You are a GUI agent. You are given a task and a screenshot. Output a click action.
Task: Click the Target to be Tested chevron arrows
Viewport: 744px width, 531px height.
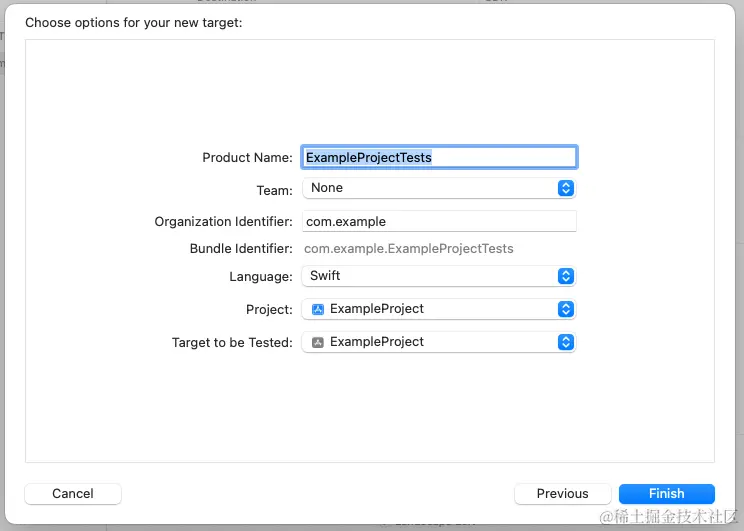point(565,342)
